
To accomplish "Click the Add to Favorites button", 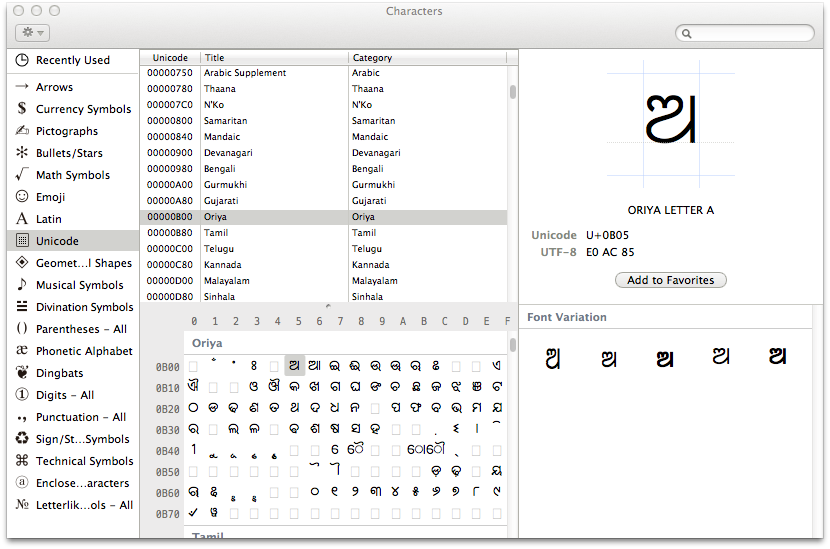I will 670,280.
